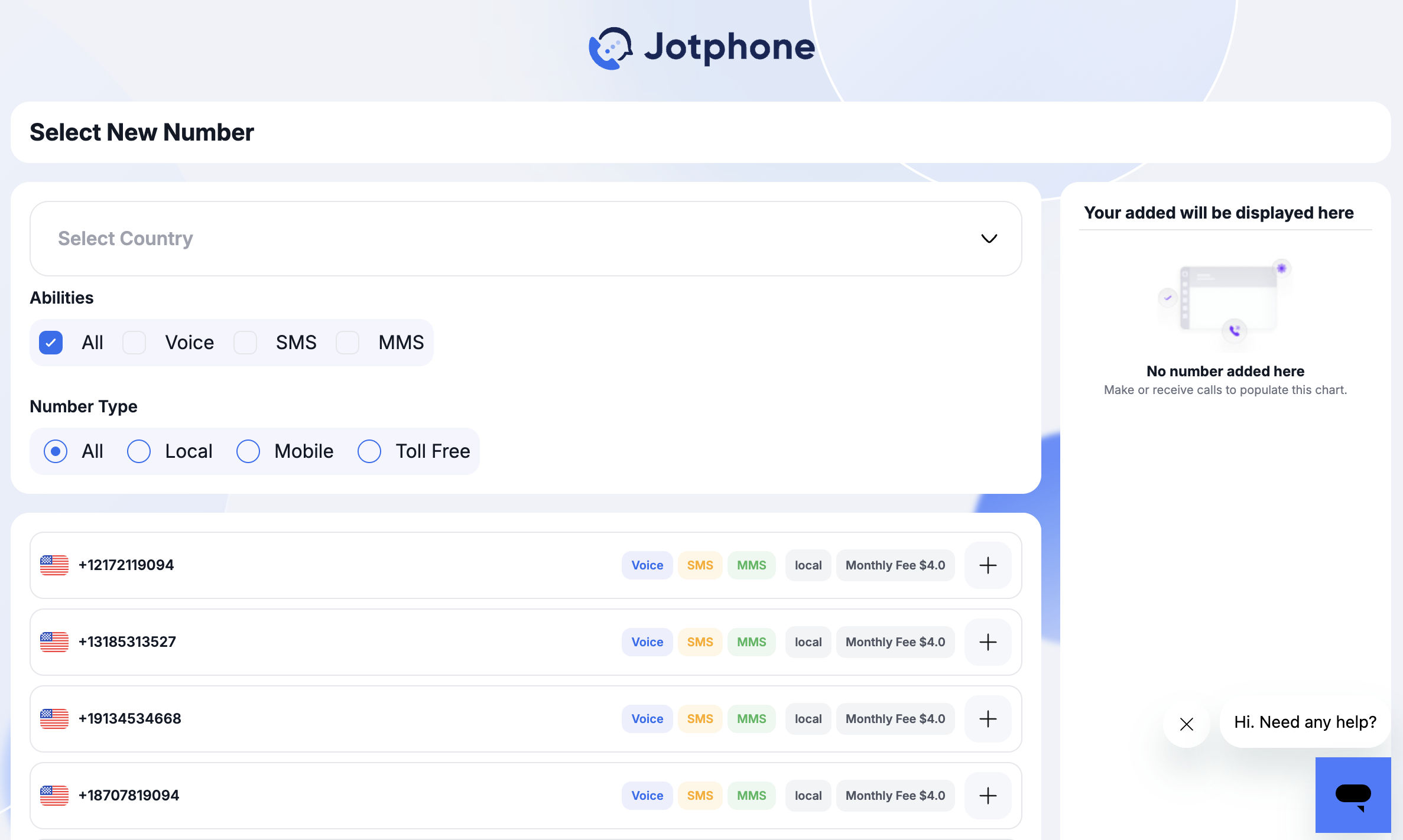Click local tag on +13185313527
This screenshot has height=840, width=1403.
(808, 642)
